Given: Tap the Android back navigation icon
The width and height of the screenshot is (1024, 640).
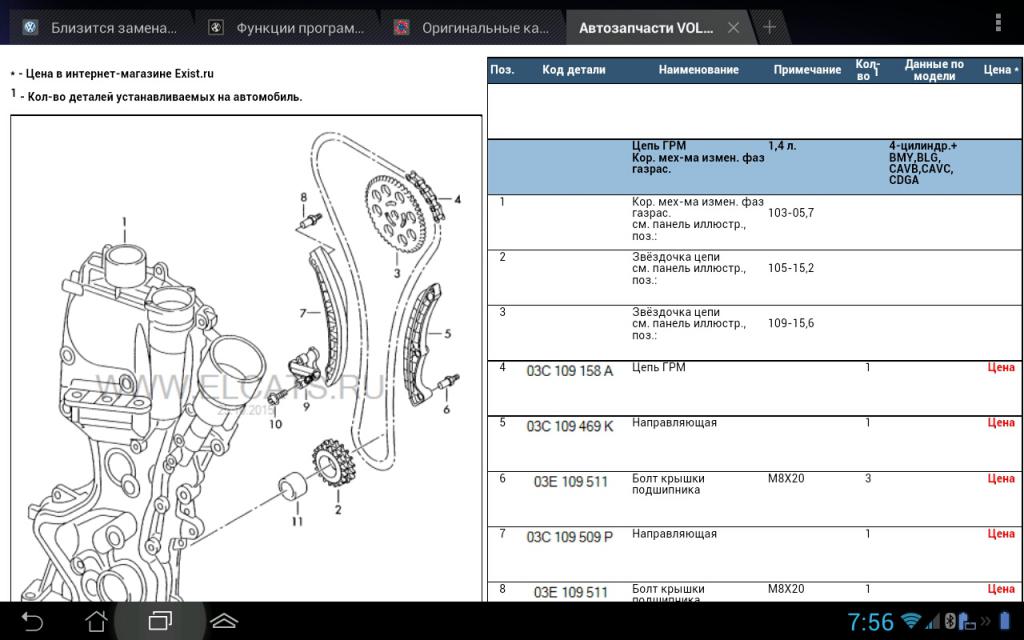Looking at the screenshot, I should point(31,621).
